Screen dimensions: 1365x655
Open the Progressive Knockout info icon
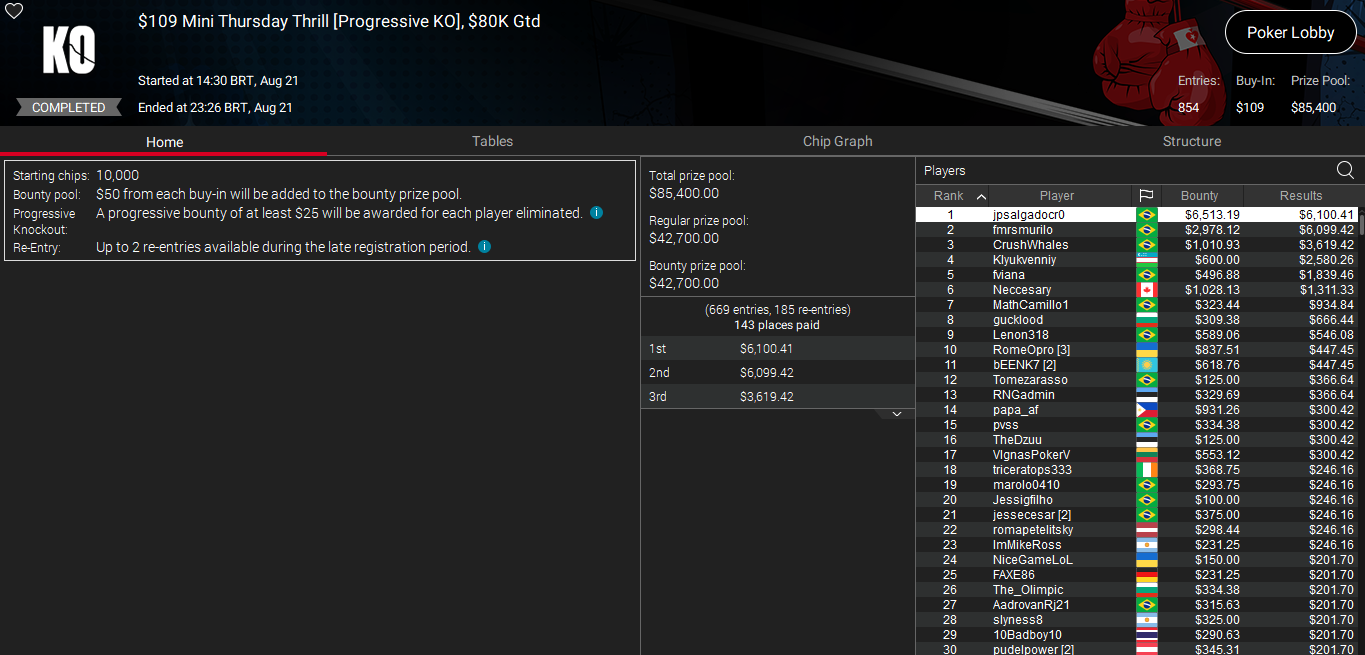point(596,213)
